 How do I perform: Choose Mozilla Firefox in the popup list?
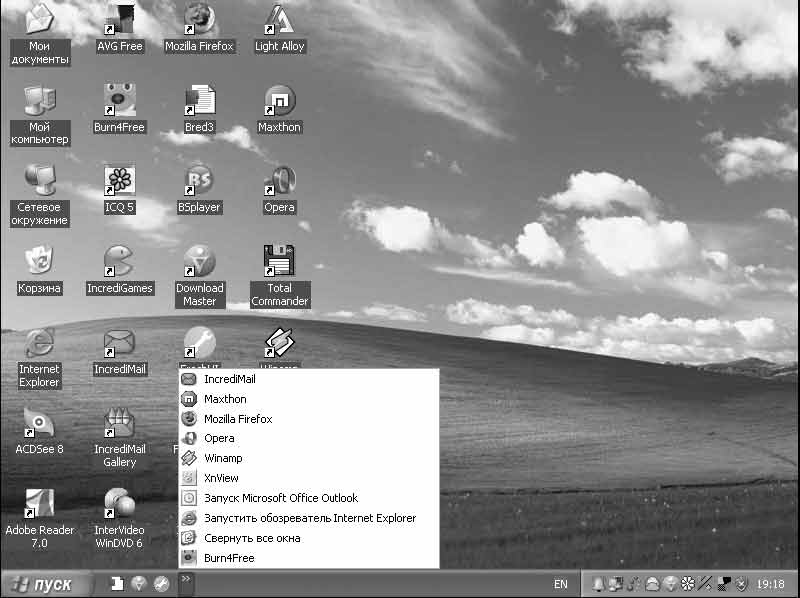point(309,419)
